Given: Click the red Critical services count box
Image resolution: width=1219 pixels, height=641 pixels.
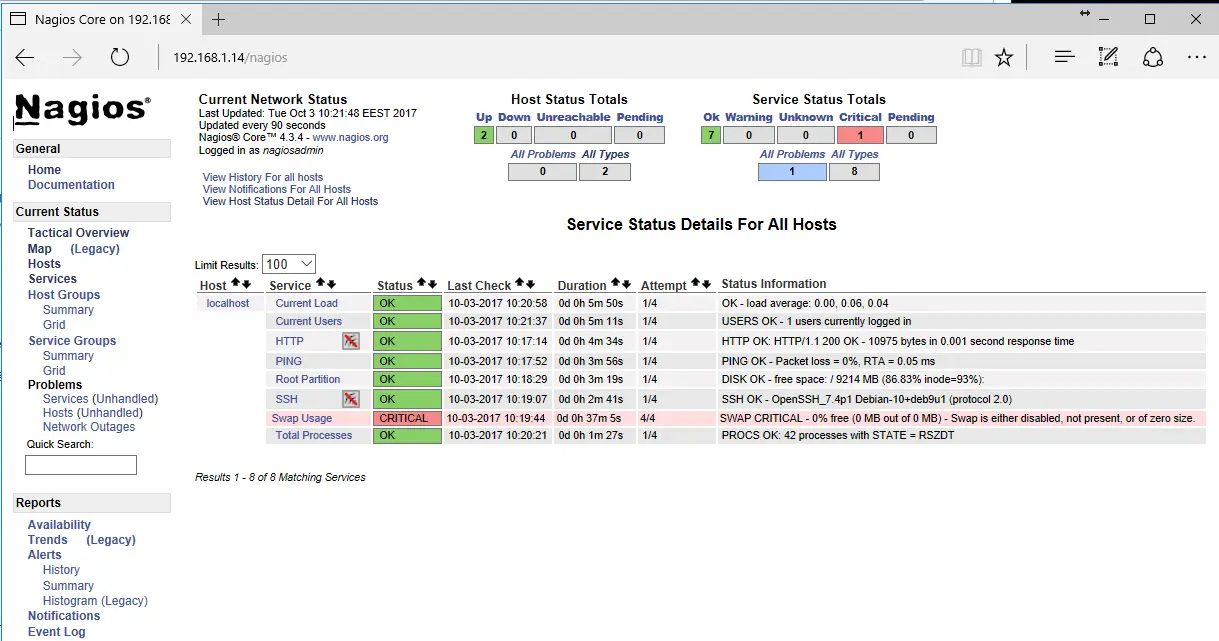Looking at the screenshot, I should (860, 135).
